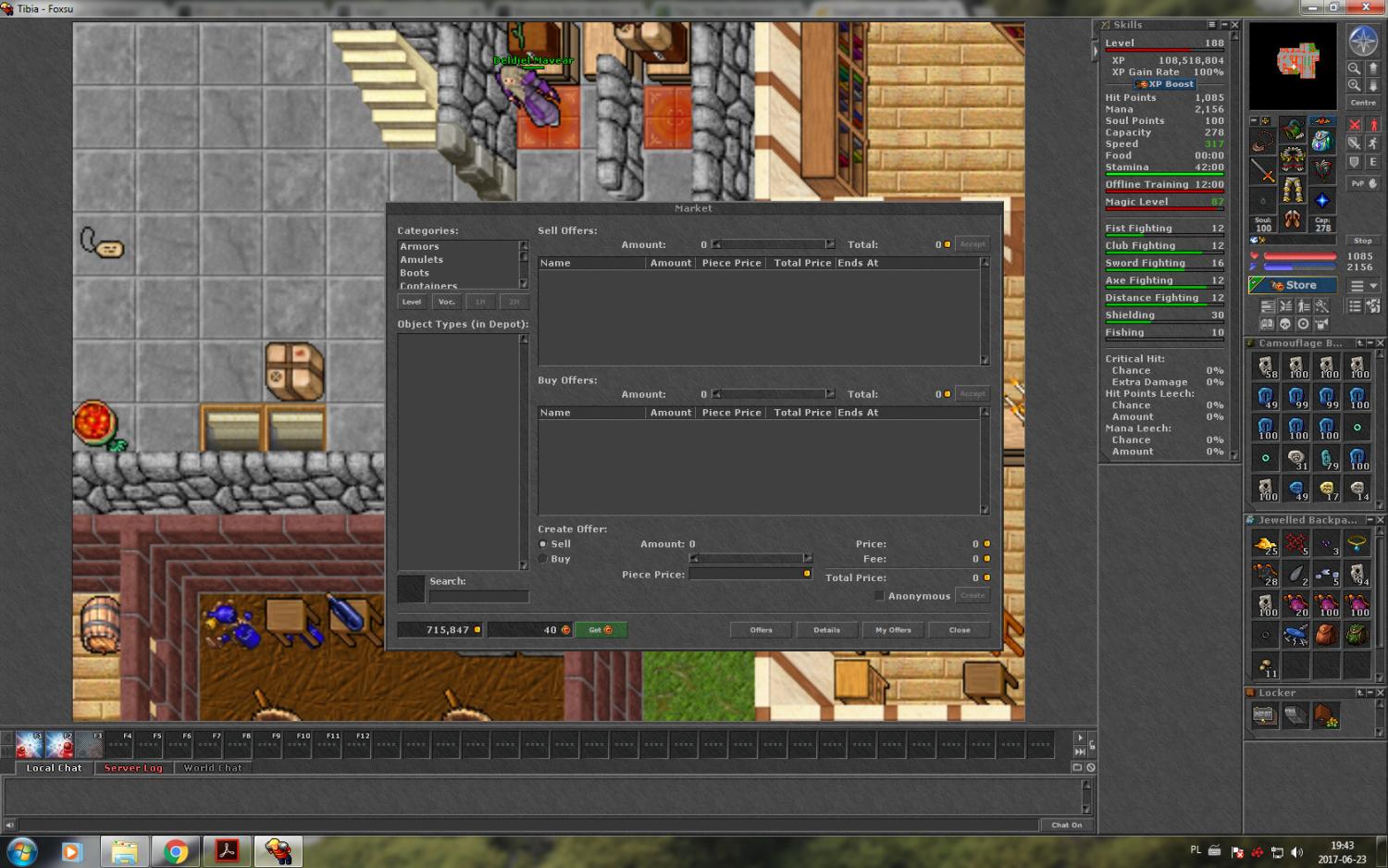Open the quest log list icon

pos(1354,305)
